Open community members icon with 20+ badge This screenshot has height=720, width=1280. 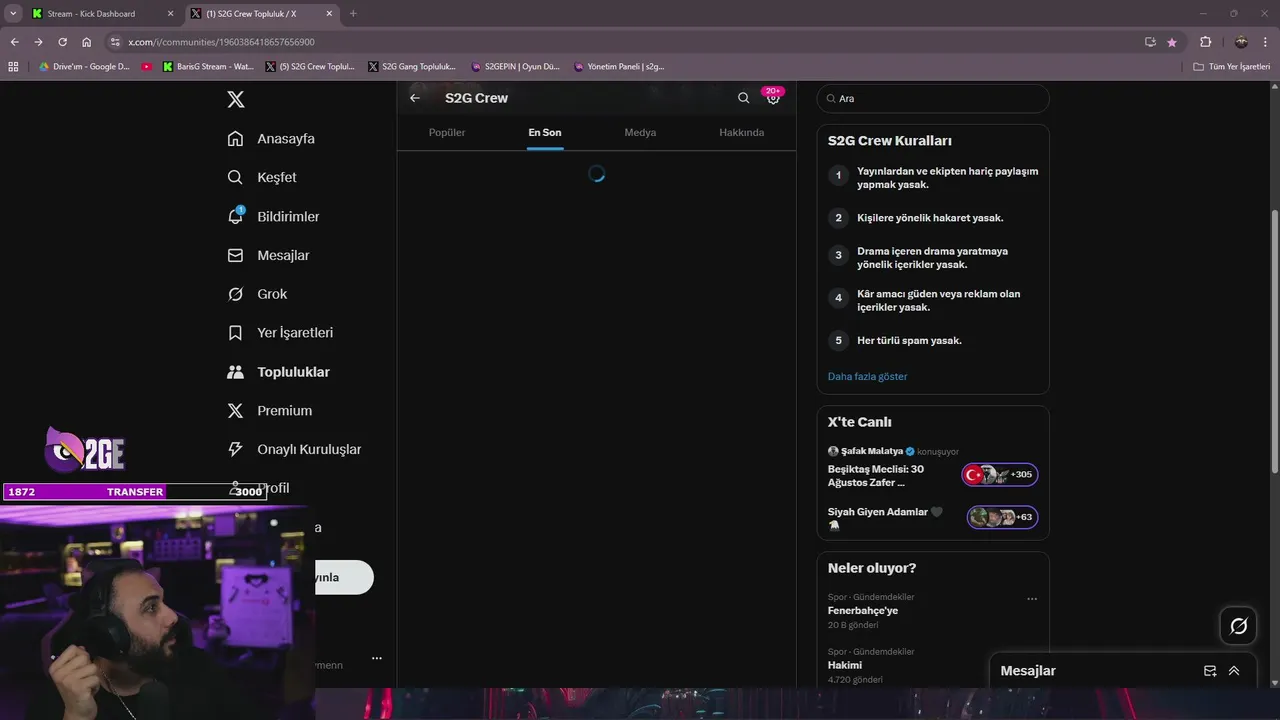pos(773,97)
